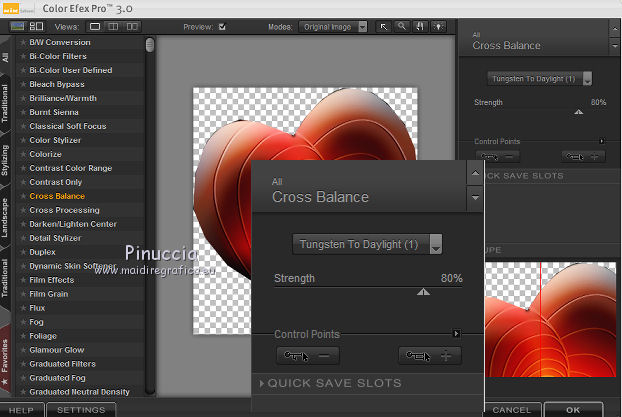Switch to single image view
The height and width of the screenshot is (417, 622).
pos(95,27)
